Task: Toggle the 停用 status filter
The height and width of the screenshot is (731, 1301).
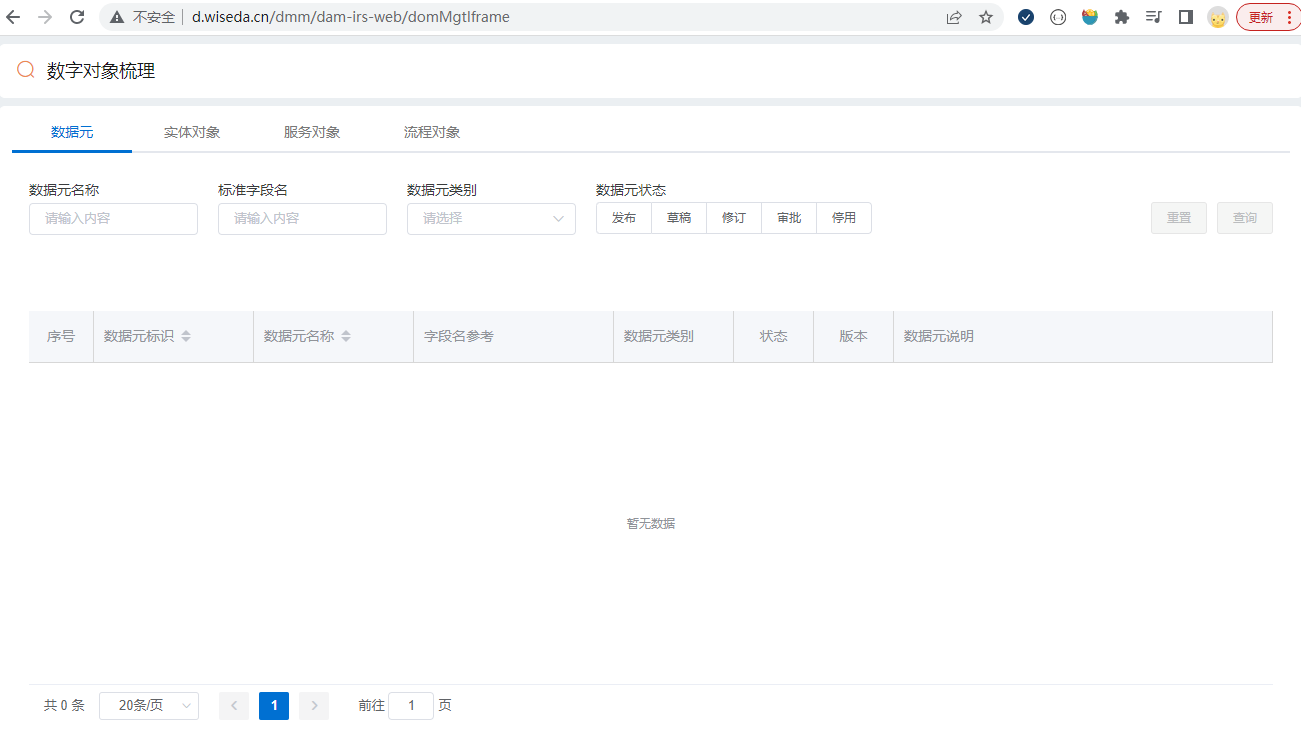Action: [x=844, y=218]
